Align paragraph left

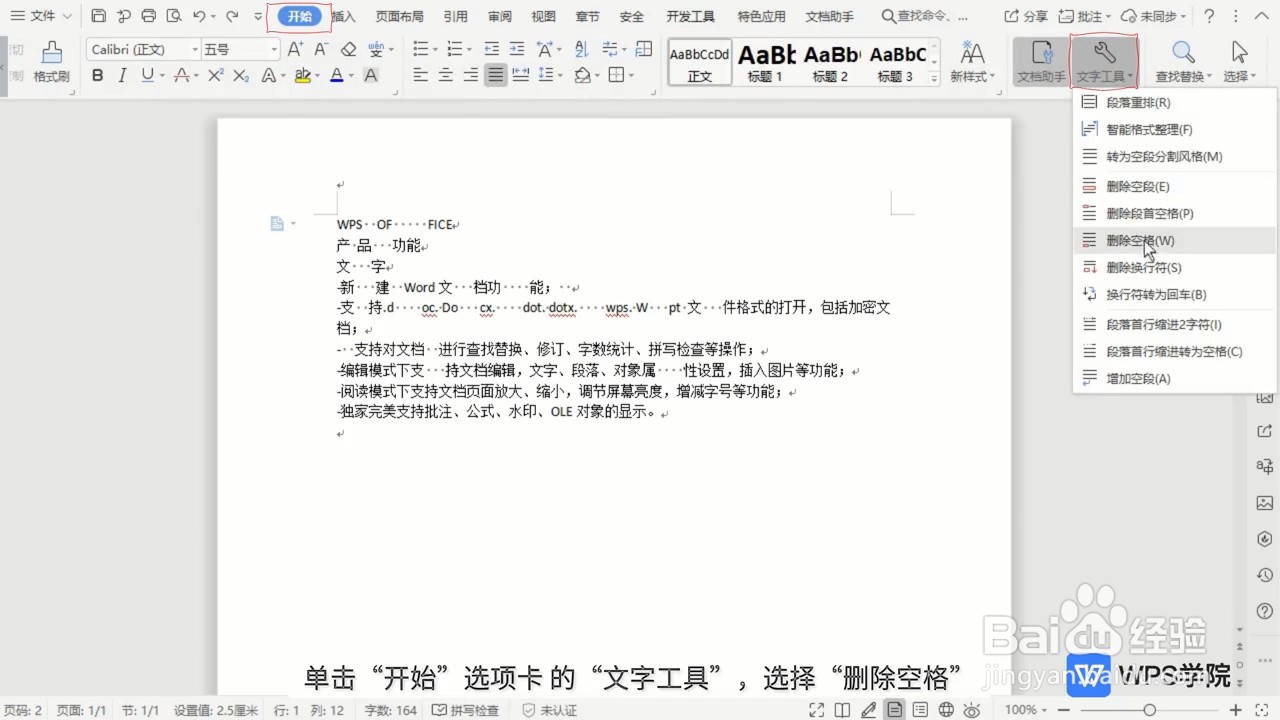(420, 76)
